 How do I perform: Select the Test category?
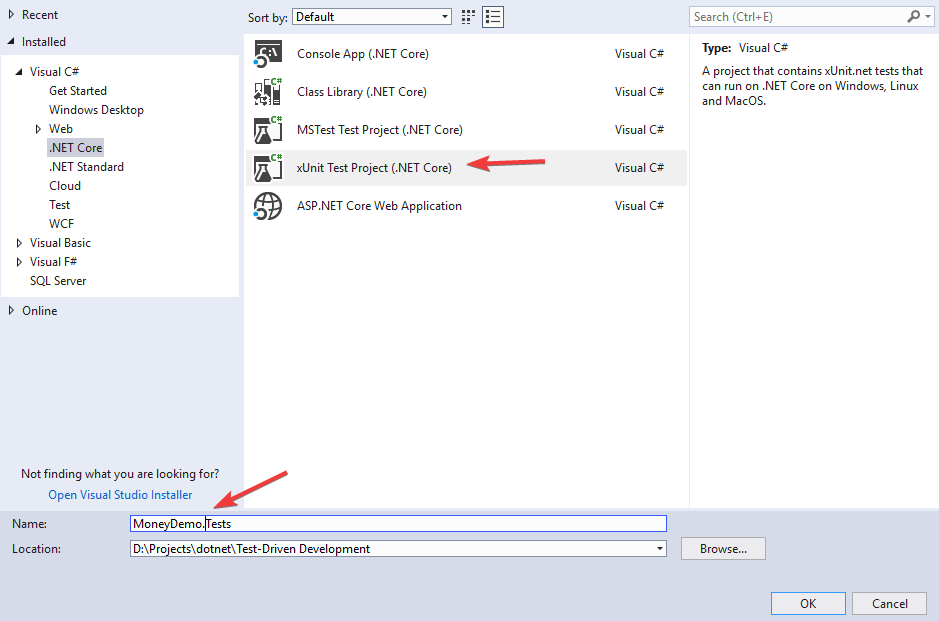[x=59, y=205]
